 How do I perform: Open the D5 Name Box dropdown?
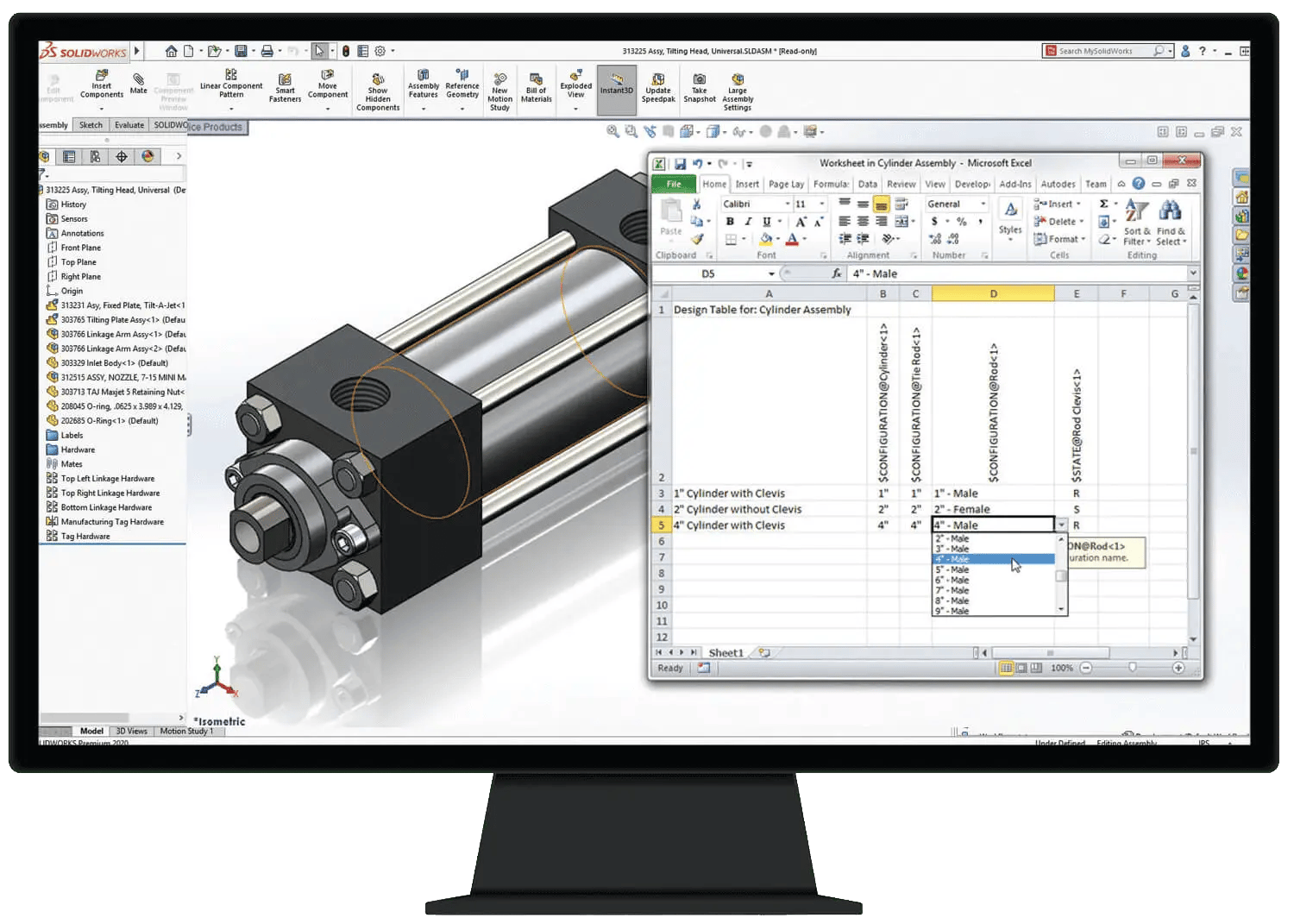click(x=771, y=273)
